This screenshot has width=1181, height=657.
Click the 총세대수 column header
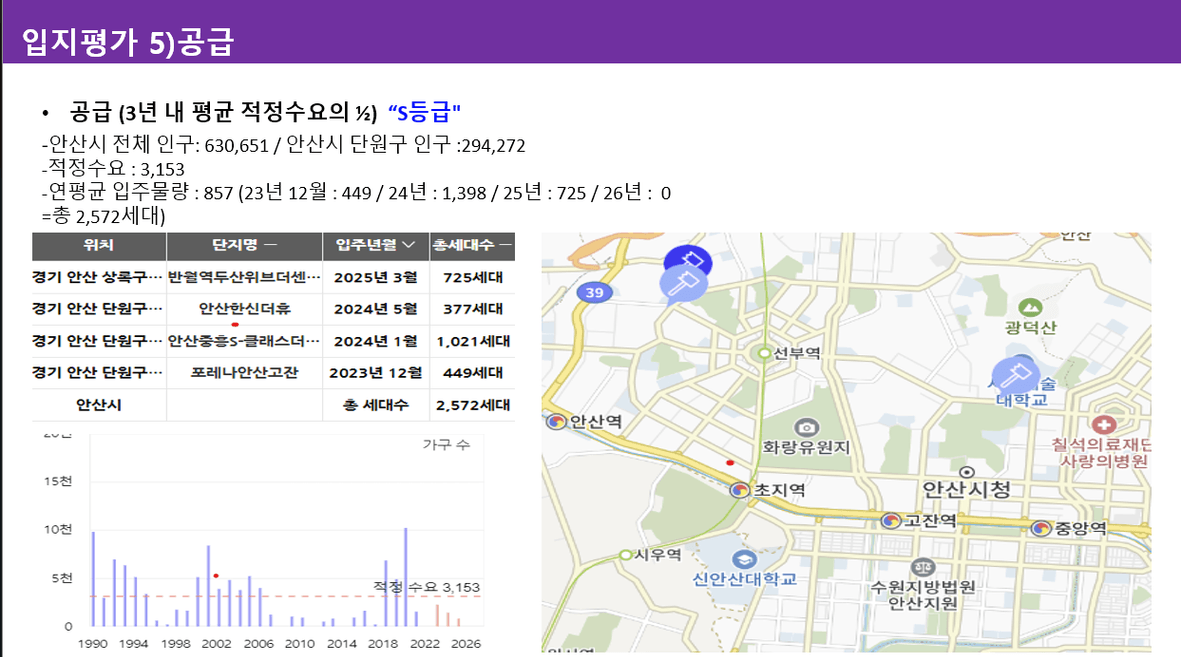[471, 245]
